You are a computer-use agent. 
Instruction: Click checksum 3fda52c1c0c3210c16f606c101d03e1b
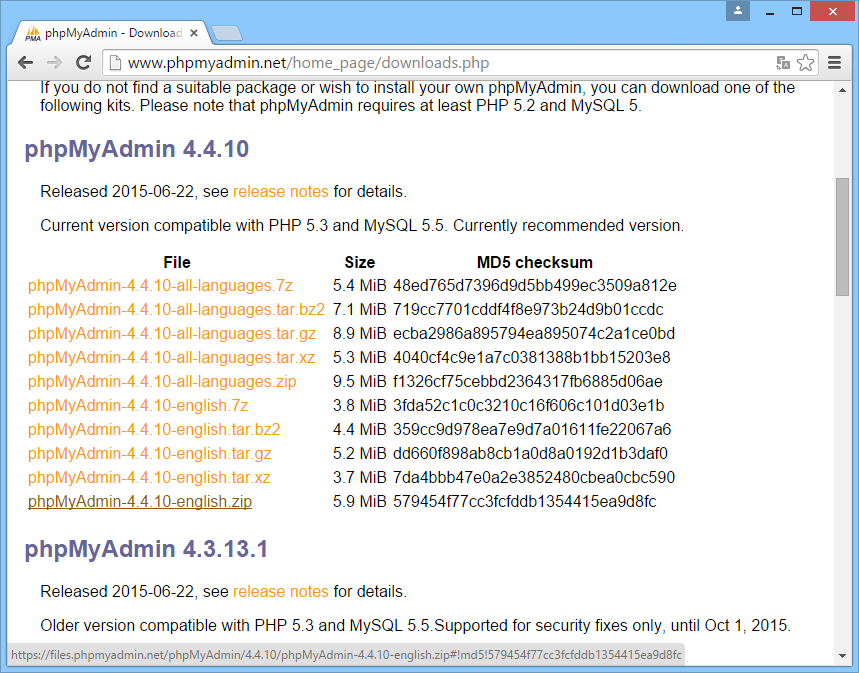click(x=529, y=406)
